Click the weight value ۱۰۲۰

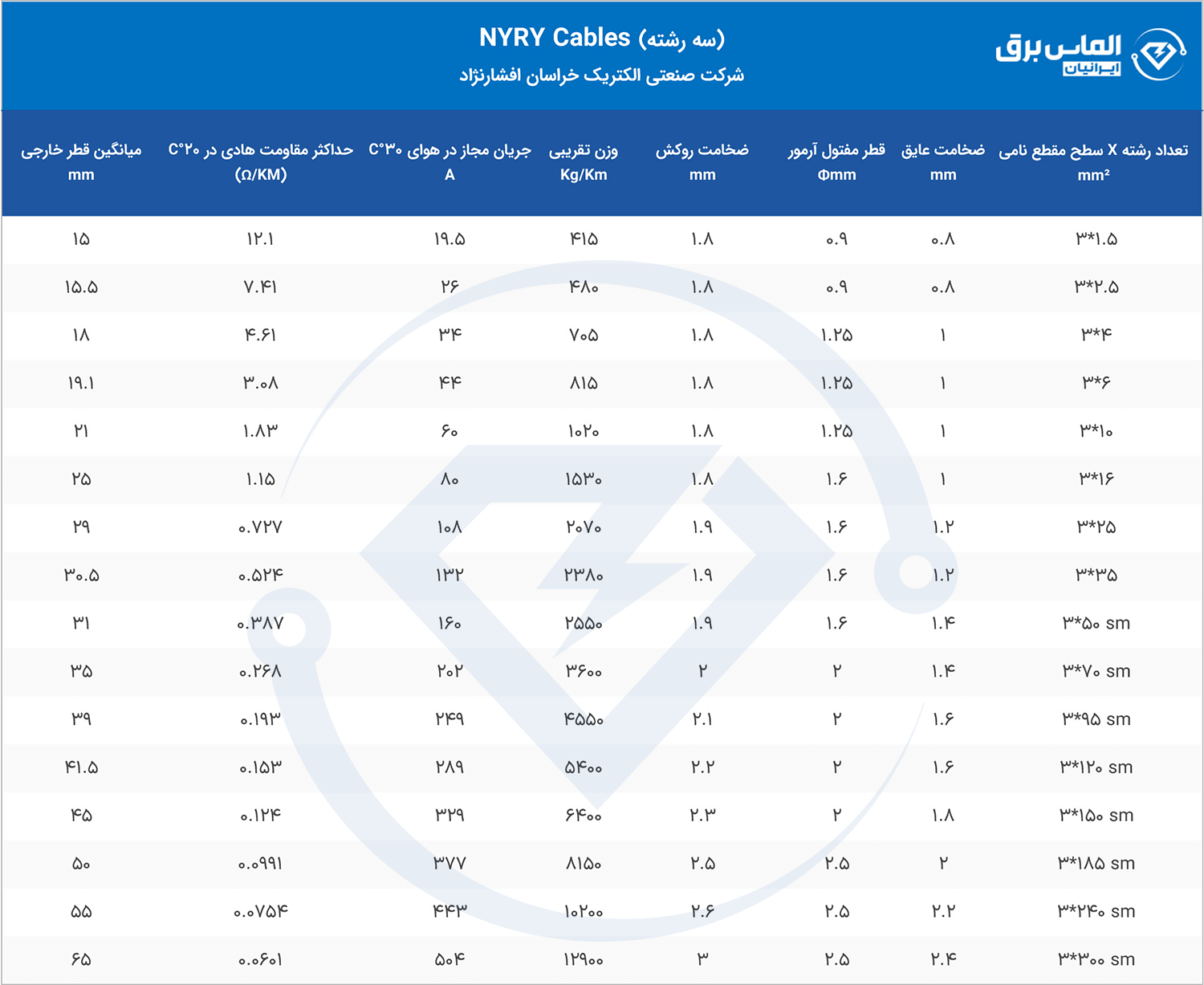pyautogui.click(x=584, y=431)
